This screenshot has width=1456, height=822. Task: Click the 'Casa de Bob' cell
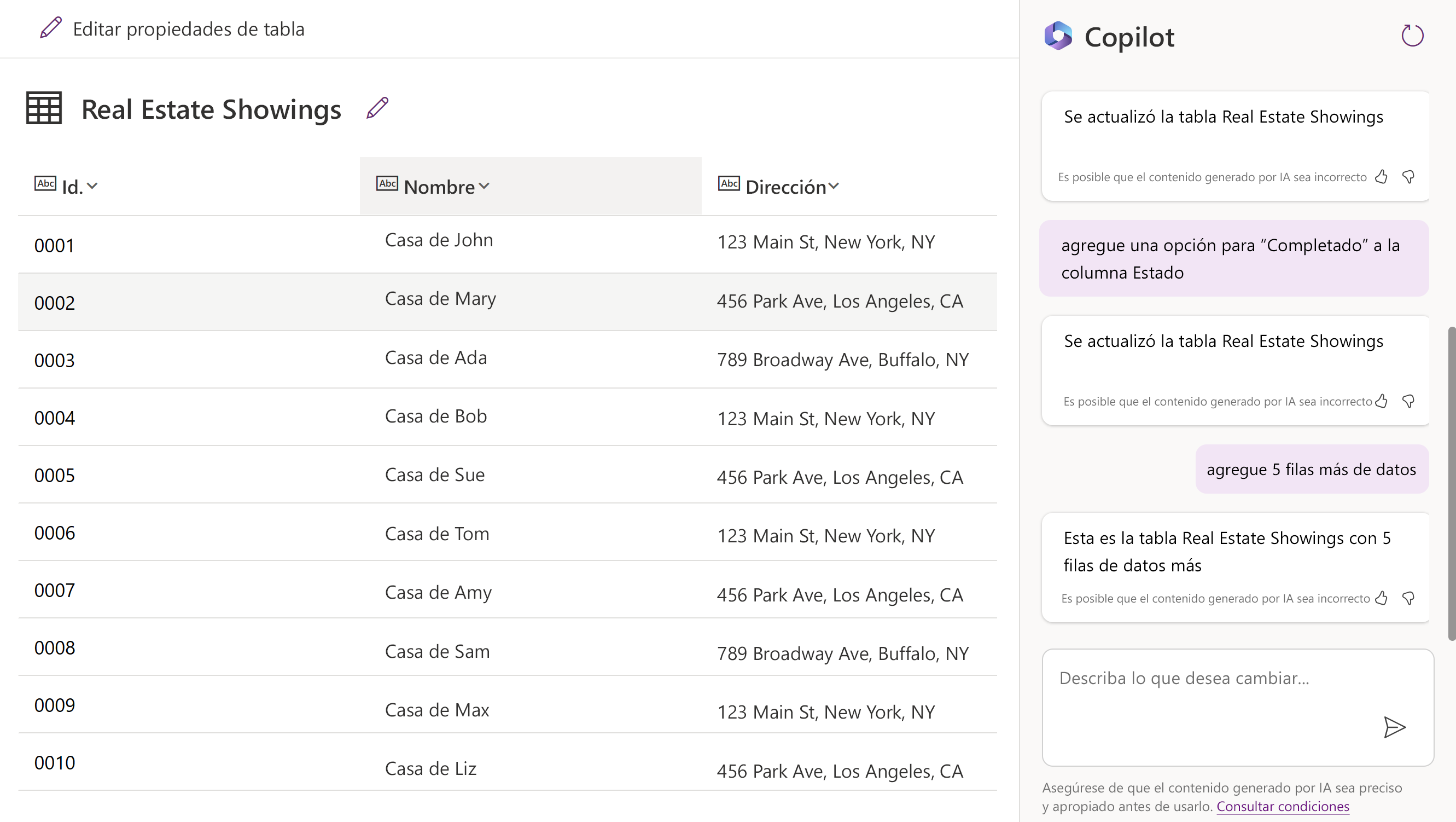(436, 416)
